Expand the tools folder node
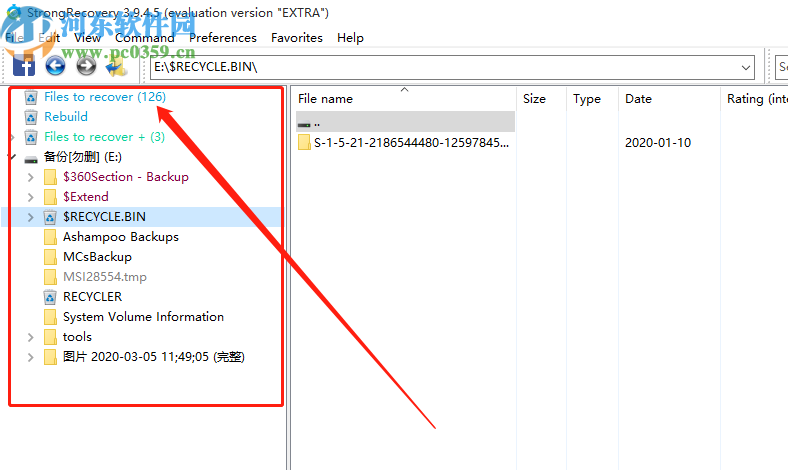Image resolution: width=788 pixels, height=470 pixels. click(x=31, y=337)
